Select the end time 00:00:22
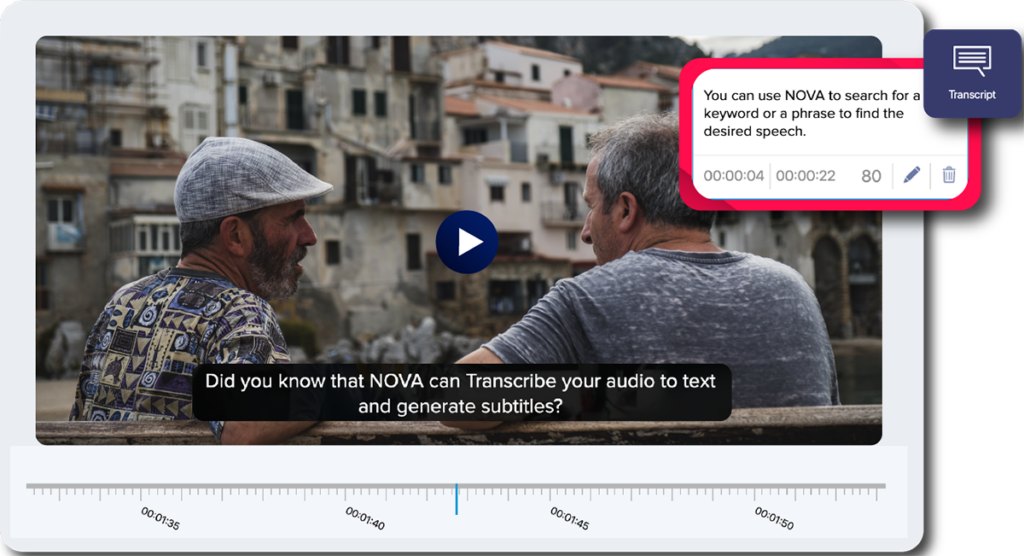1024x556 pixels. [805, 176]
